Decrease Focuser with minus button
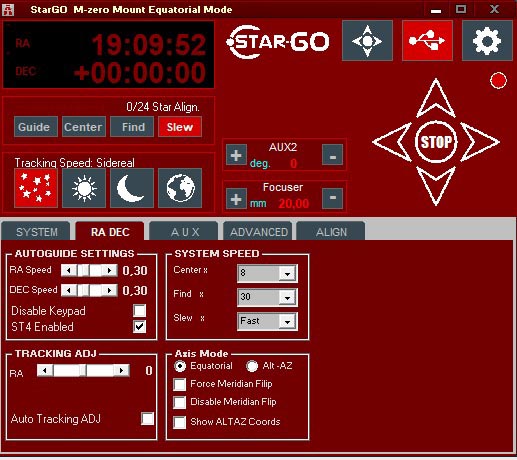The width and height of the screenshot is (517, 460). click(x=332, y=199)
